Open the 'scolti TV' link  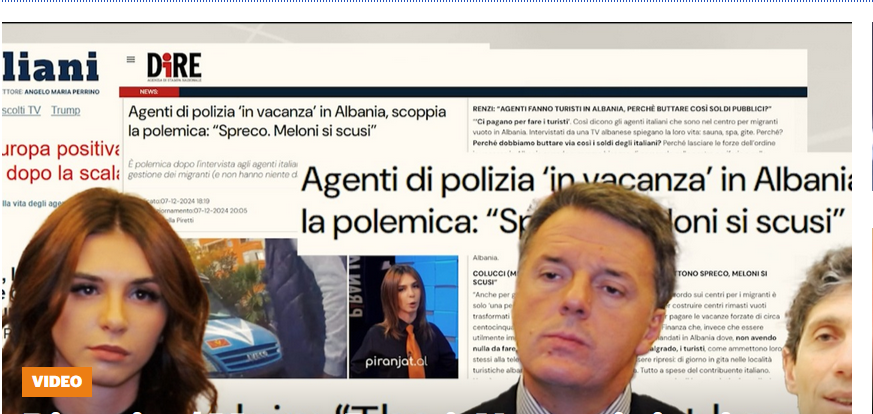click(x=21, y=110)
